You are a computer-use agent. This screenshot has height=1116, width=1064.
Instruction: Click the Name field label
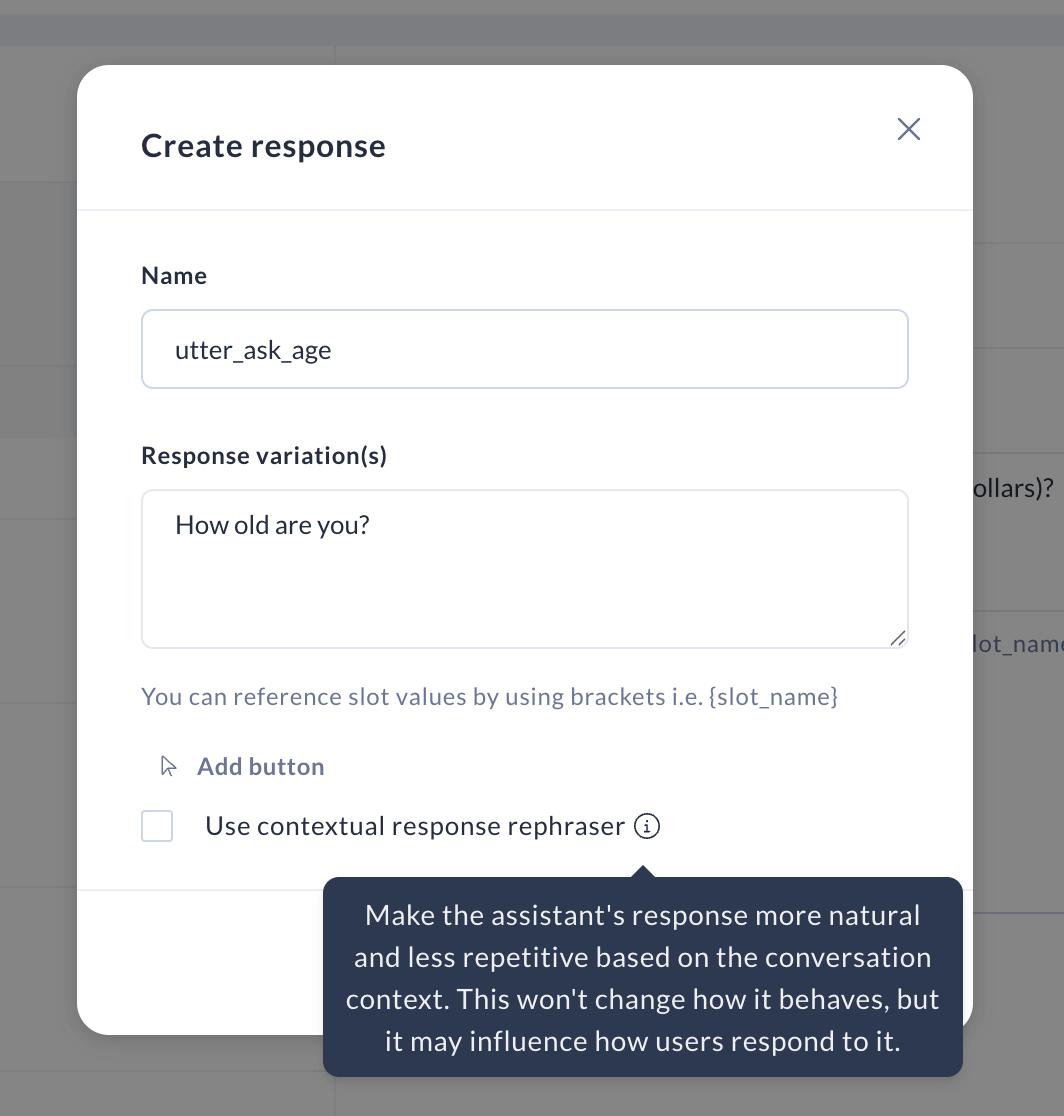174,275
